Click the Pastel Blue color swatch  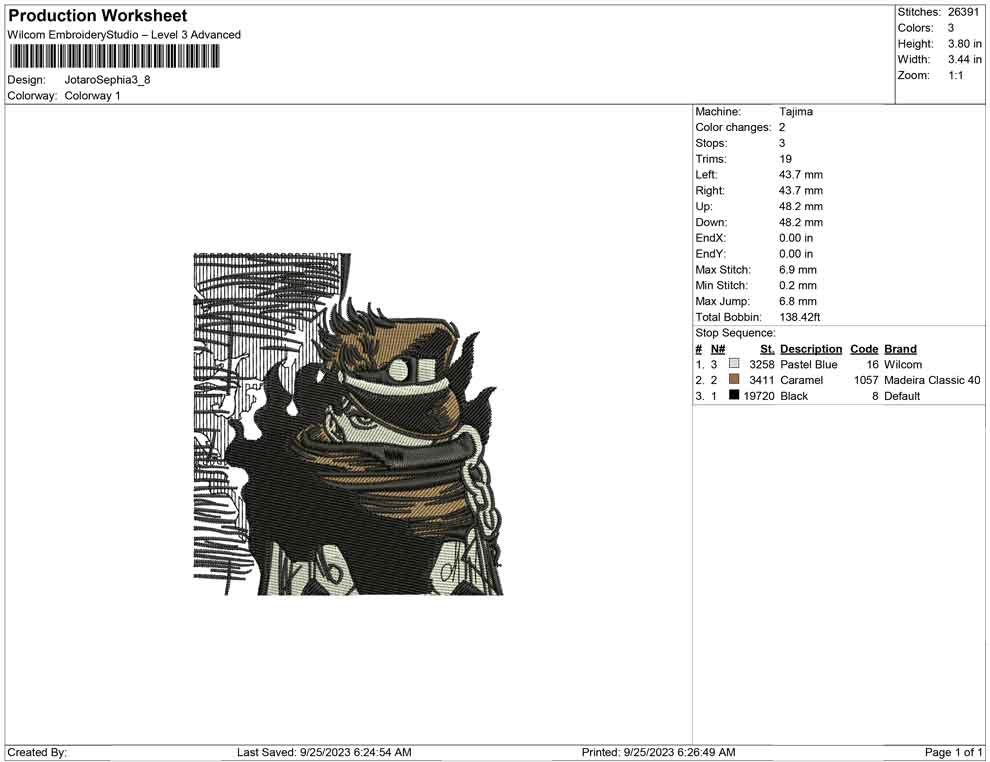coord(734,364)
